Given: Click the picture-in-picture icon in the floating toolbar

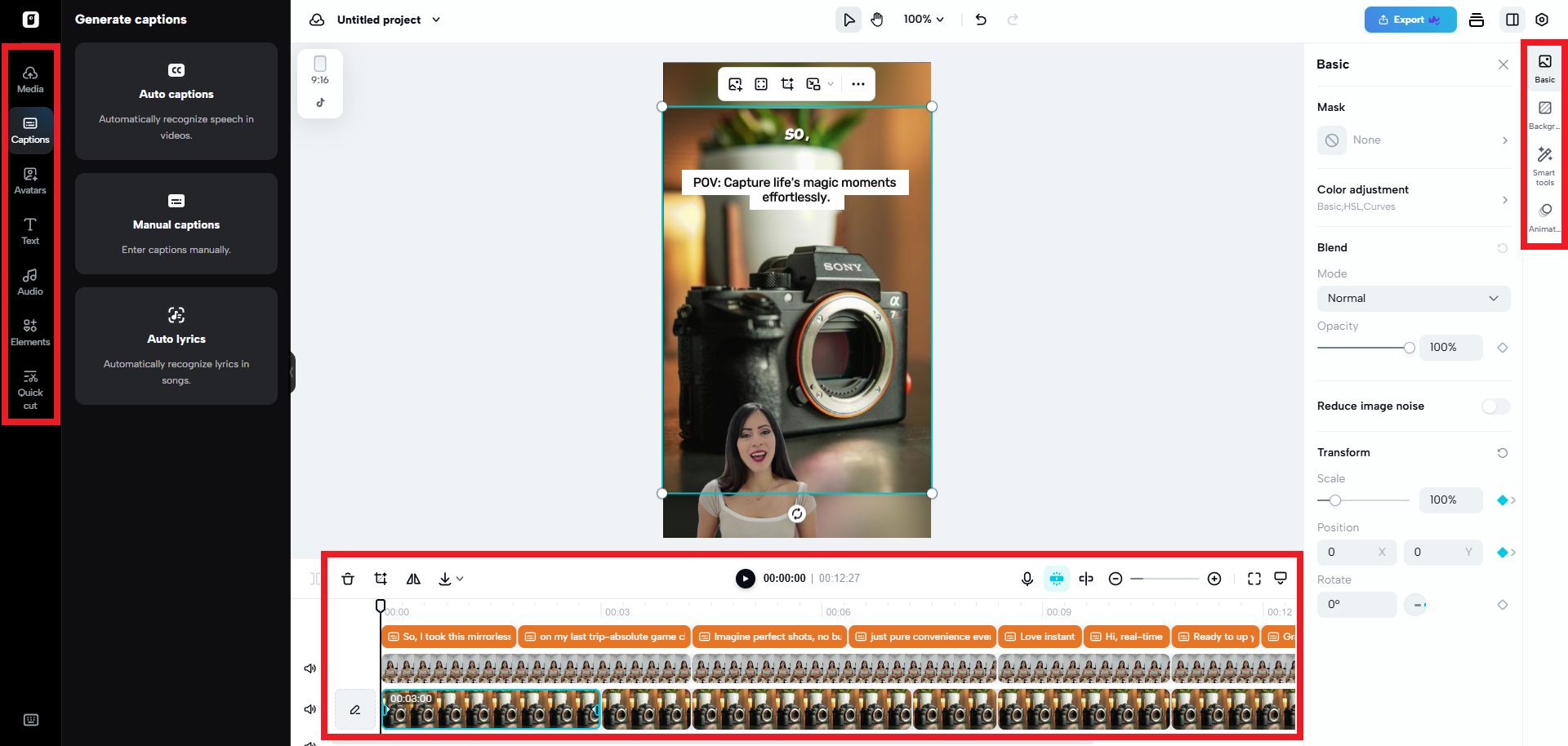Looking at the screenshot, I should tap(813, 84).
